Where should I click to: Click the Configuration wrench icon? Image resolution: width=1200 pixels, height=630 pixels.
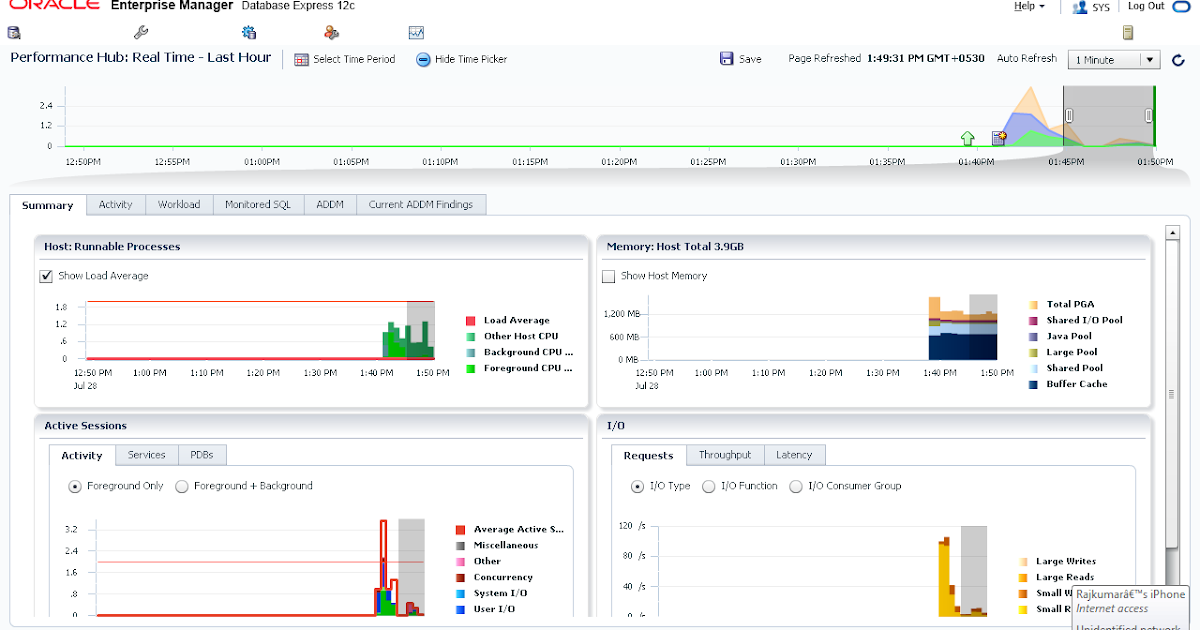(x=141, y=32)
